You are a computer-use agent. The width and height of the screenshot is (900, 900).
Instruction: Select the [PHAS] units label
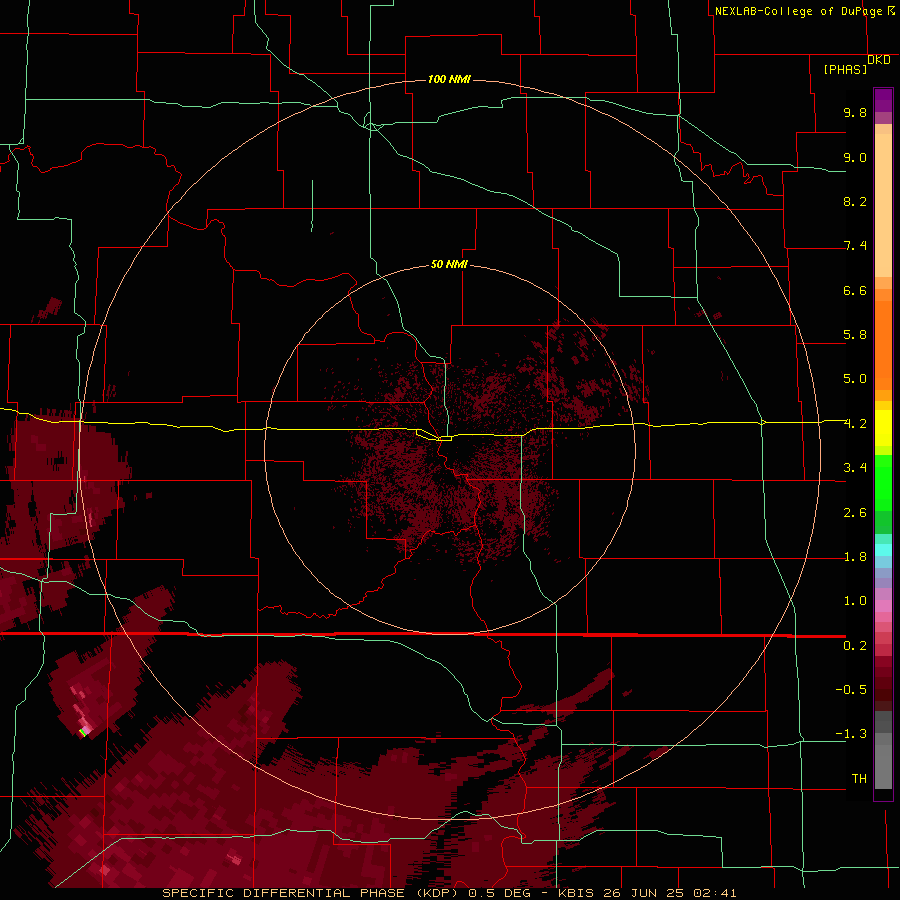coord(845,69)
